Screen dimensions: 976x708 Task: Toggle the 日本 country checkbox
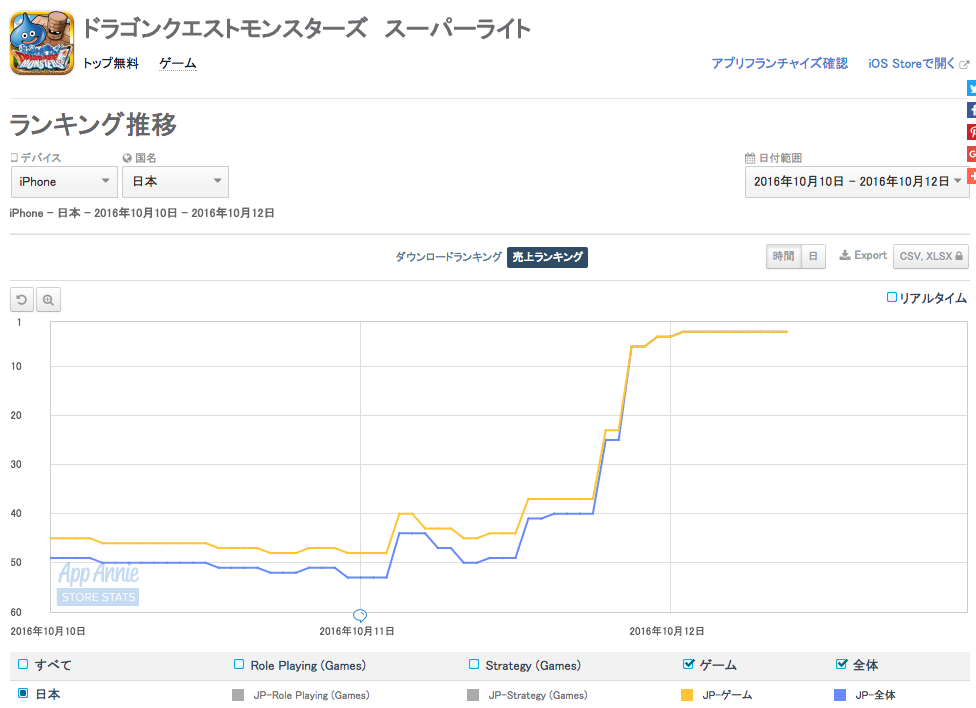click(23, 693)
